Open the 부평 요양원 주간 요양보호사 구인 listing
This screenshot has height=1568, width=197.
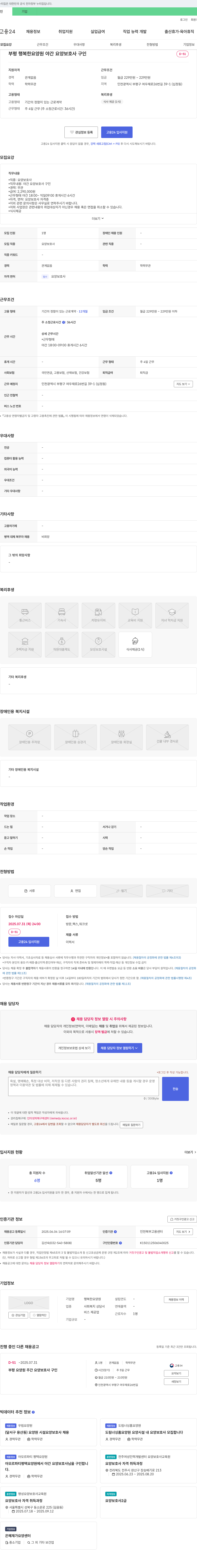(x=33, y=1370)
